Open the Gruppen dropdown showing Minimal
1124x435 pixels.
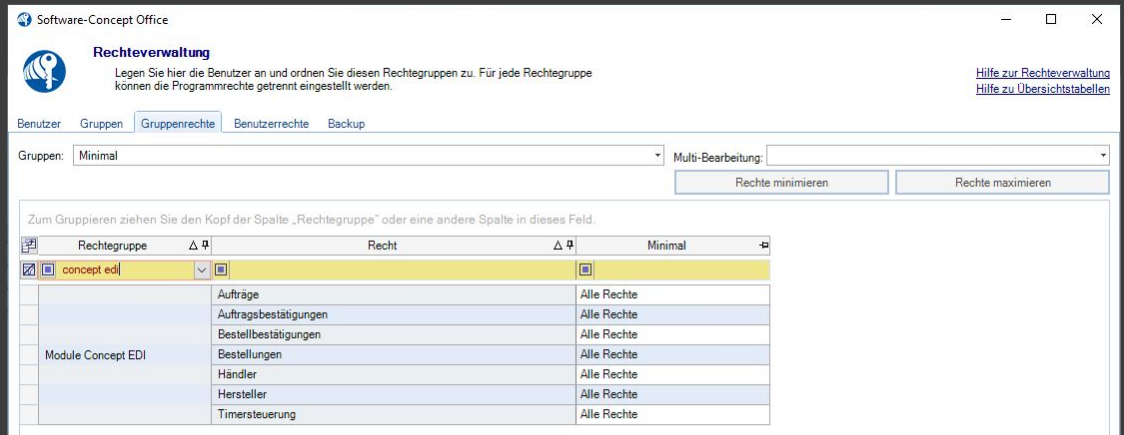pyautogui.click(x=657, y=157)
